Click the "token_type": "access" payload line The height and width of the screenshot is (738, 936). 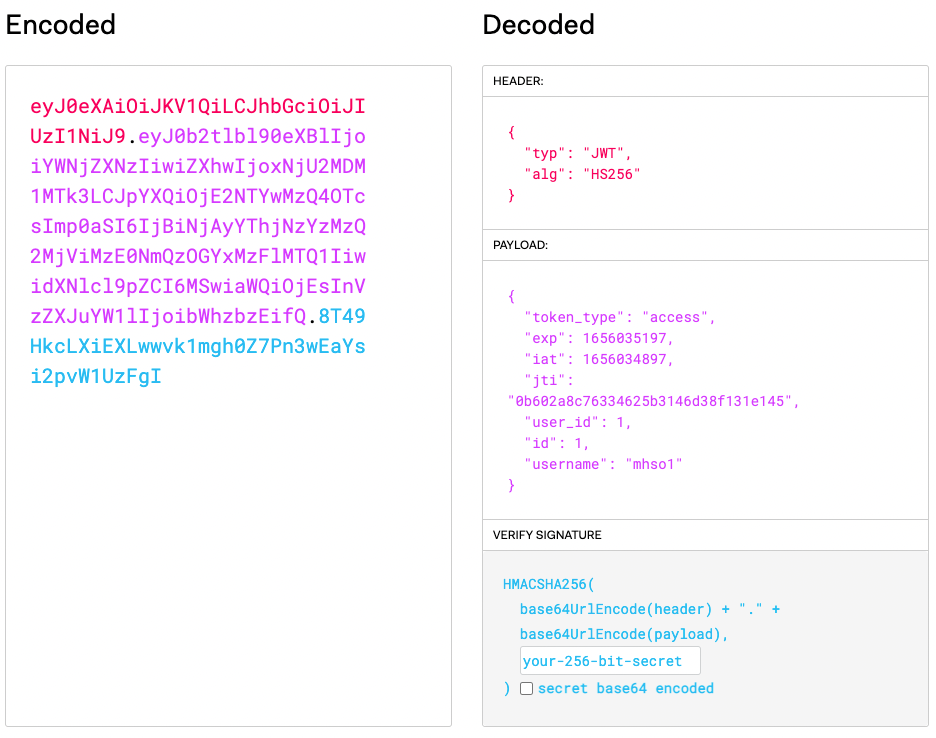(x=620, y=317)
